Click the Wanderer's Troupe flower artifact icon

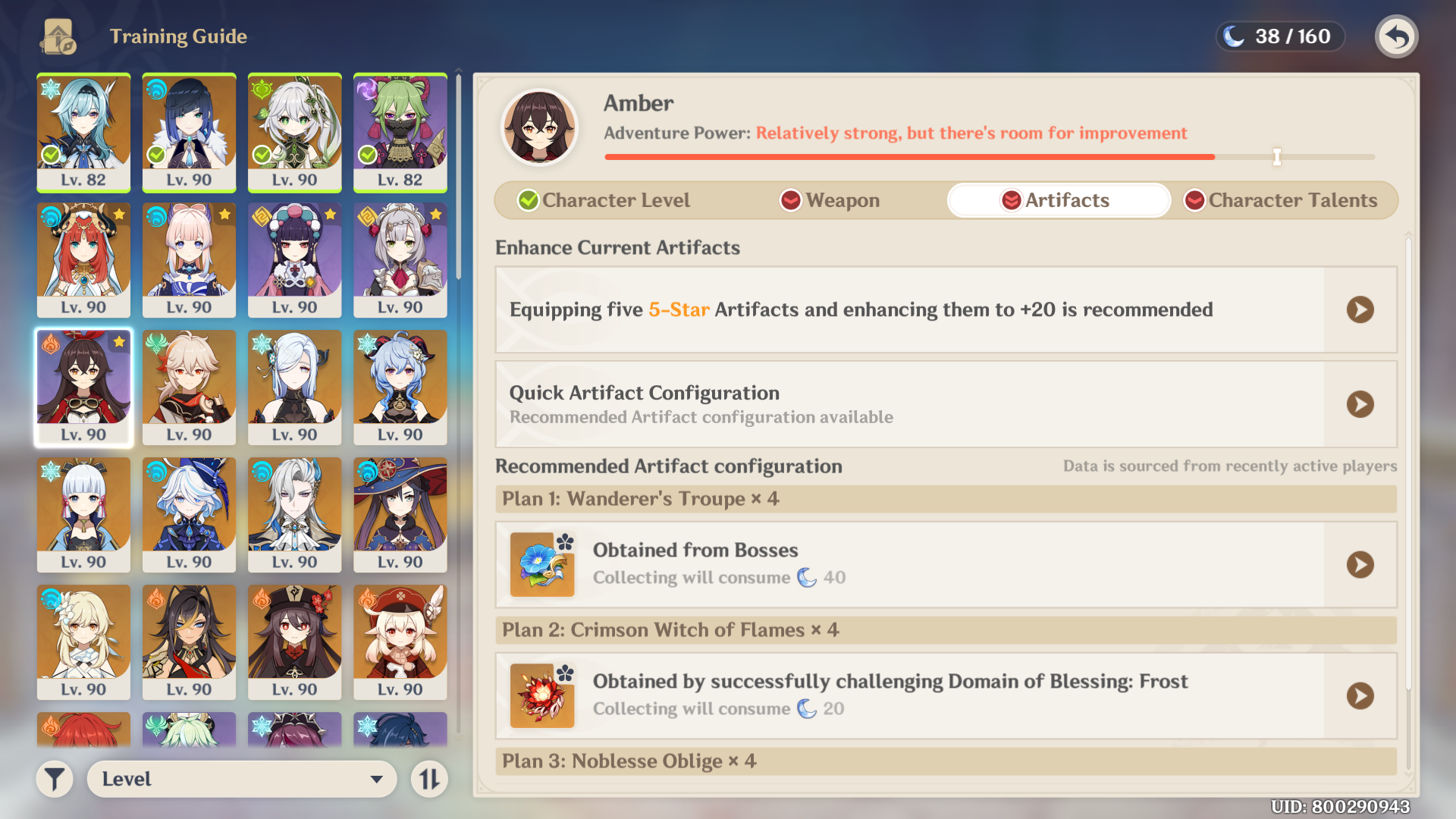pos(541,564)
